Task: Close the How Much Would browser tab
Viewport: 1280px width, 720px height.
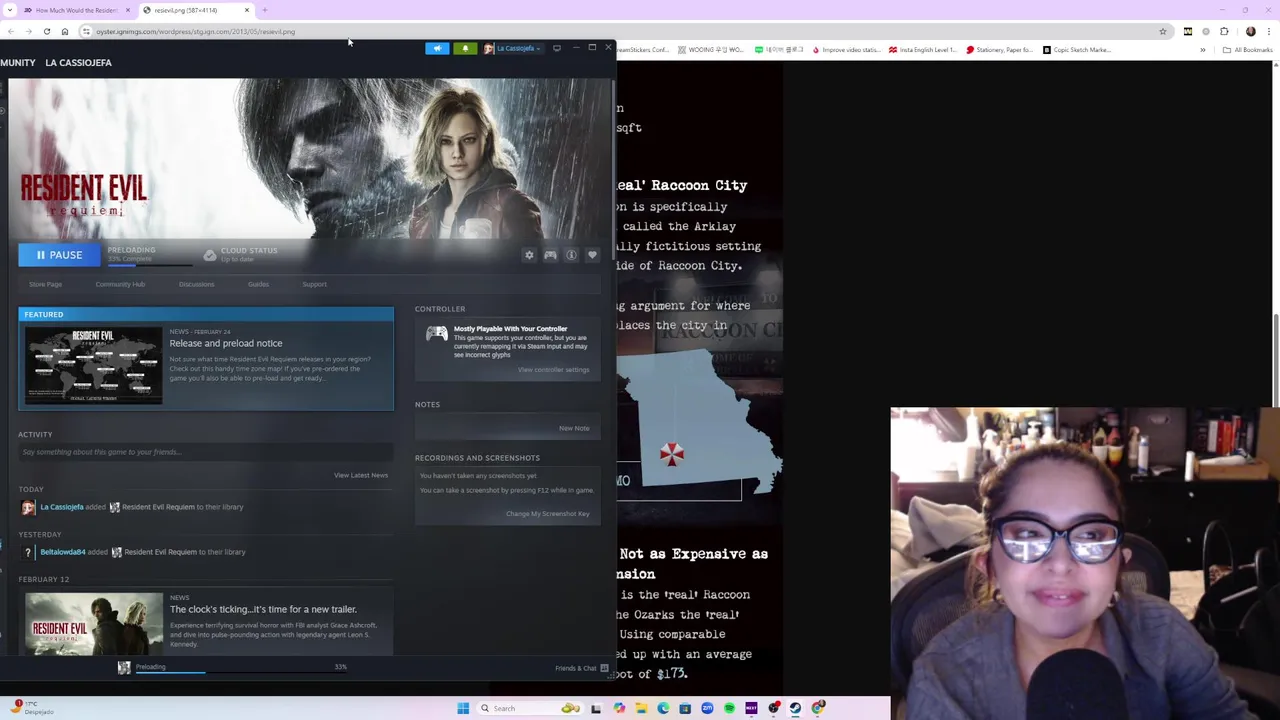Action: pyautogui.click(x=128, y=10)
